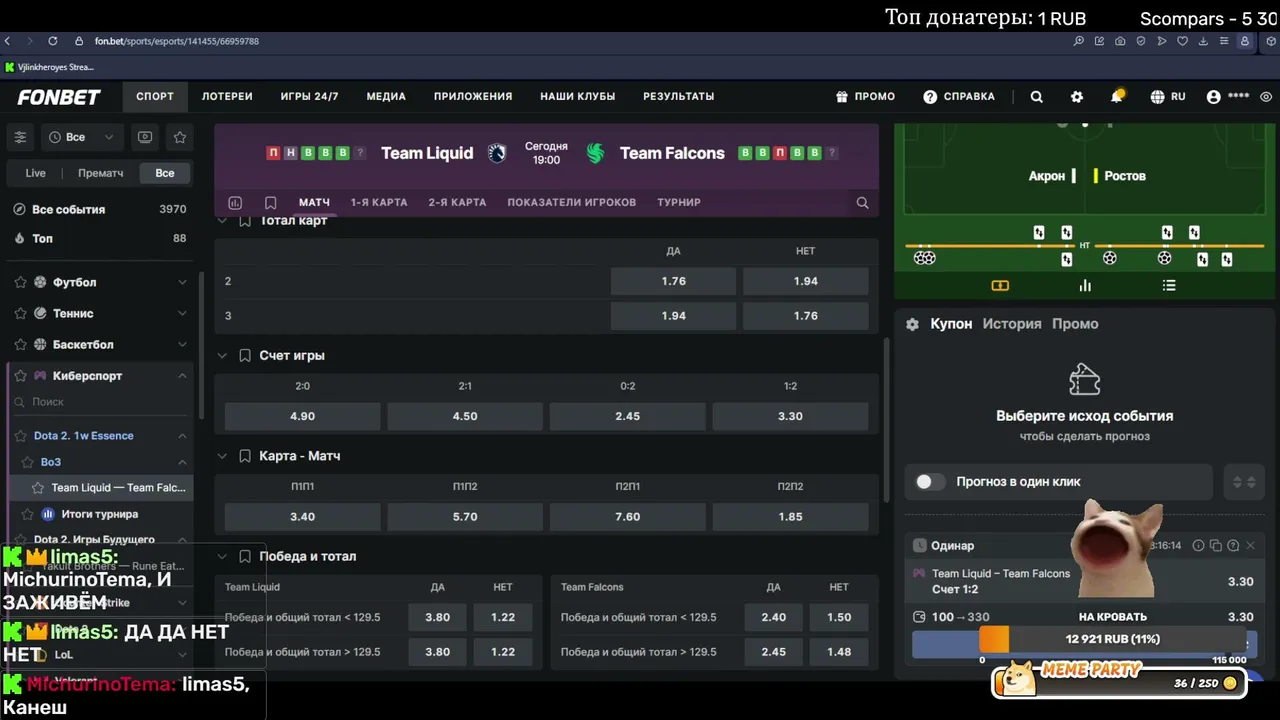This screenshot has width=1280, height=720.
Task: Search markets with magnifier on match tab bar
Action: point(862,202)
